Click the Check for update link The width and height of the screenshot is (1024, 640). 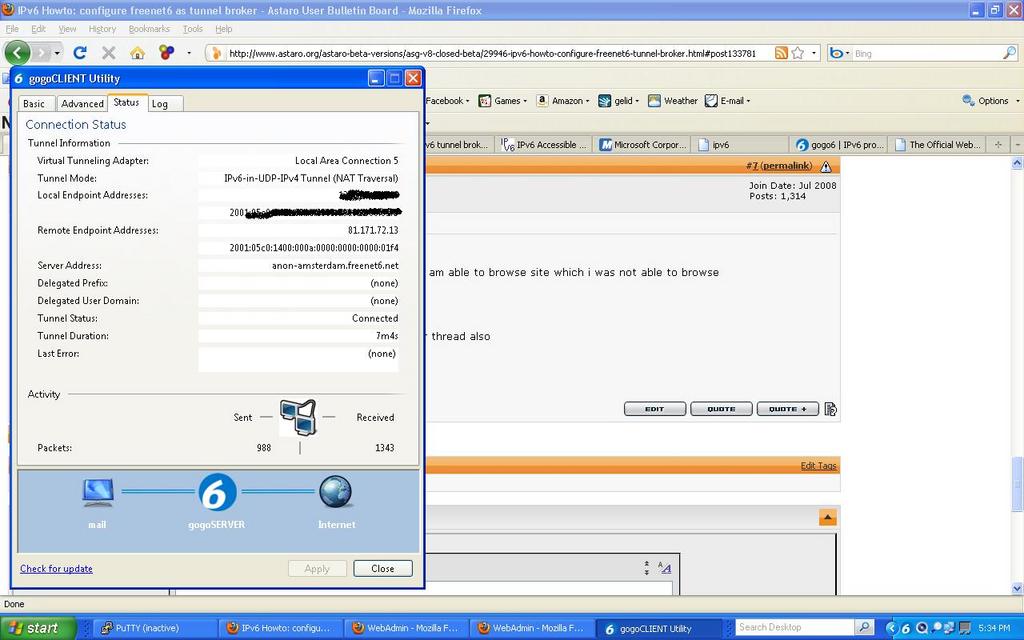(56, 568)
